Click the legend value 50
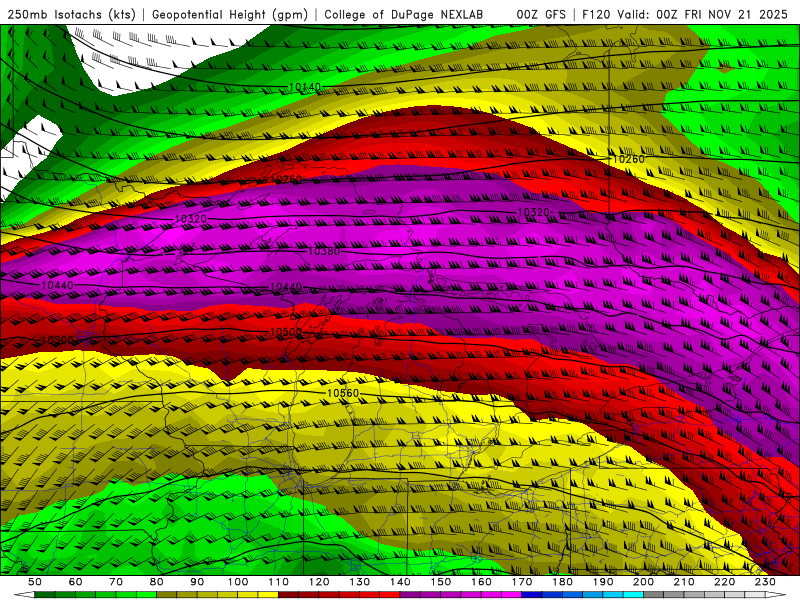This screenshot has height=600, width=800. pos(35,582)
